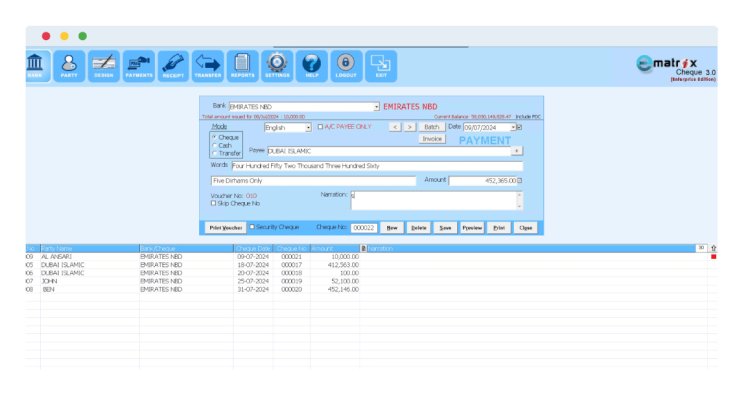Click the Amount field showing 452,365.00

[483, 181]
